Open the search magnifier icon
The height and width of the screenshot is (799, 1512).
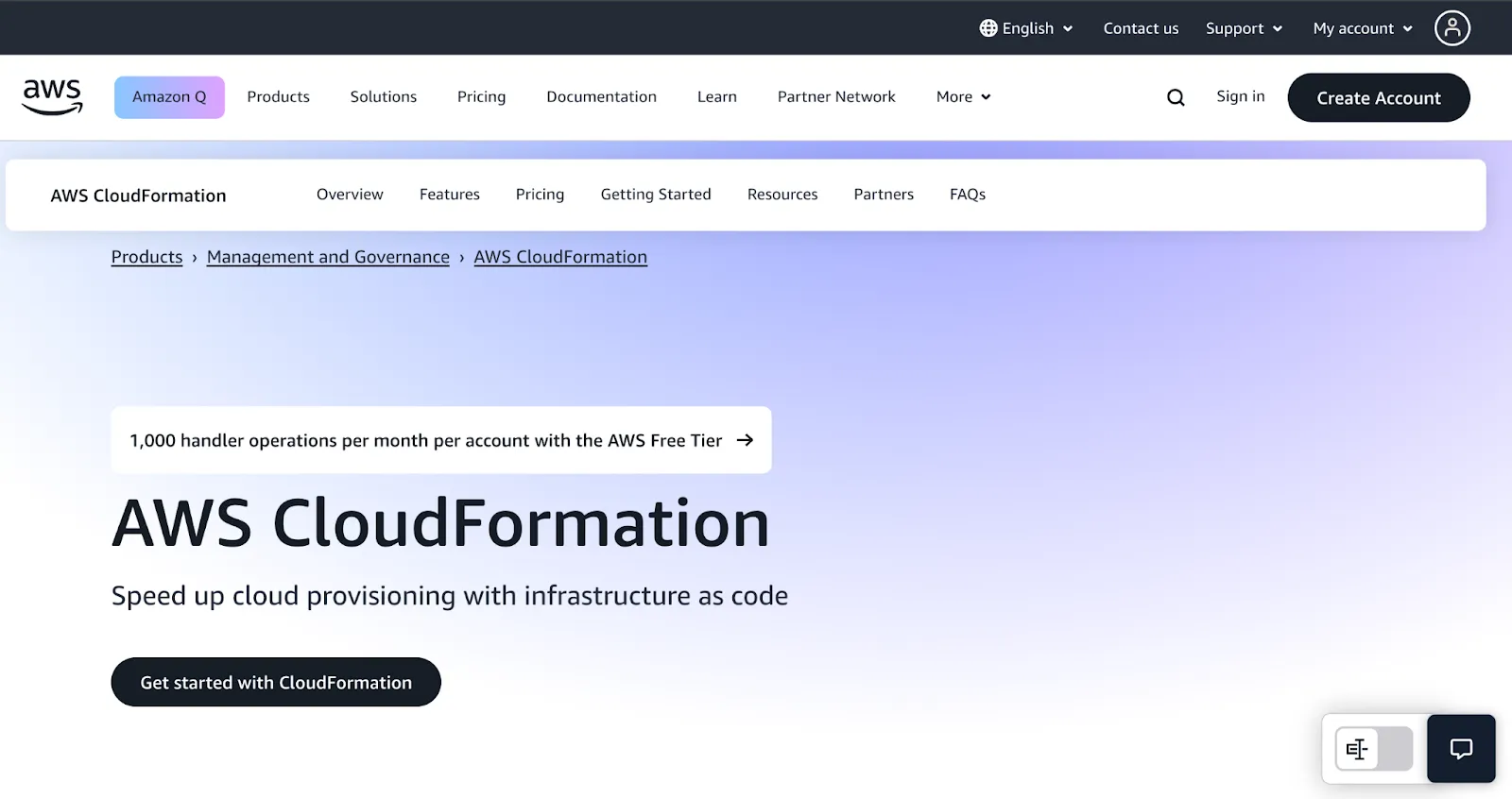(x=1176, y=97)
